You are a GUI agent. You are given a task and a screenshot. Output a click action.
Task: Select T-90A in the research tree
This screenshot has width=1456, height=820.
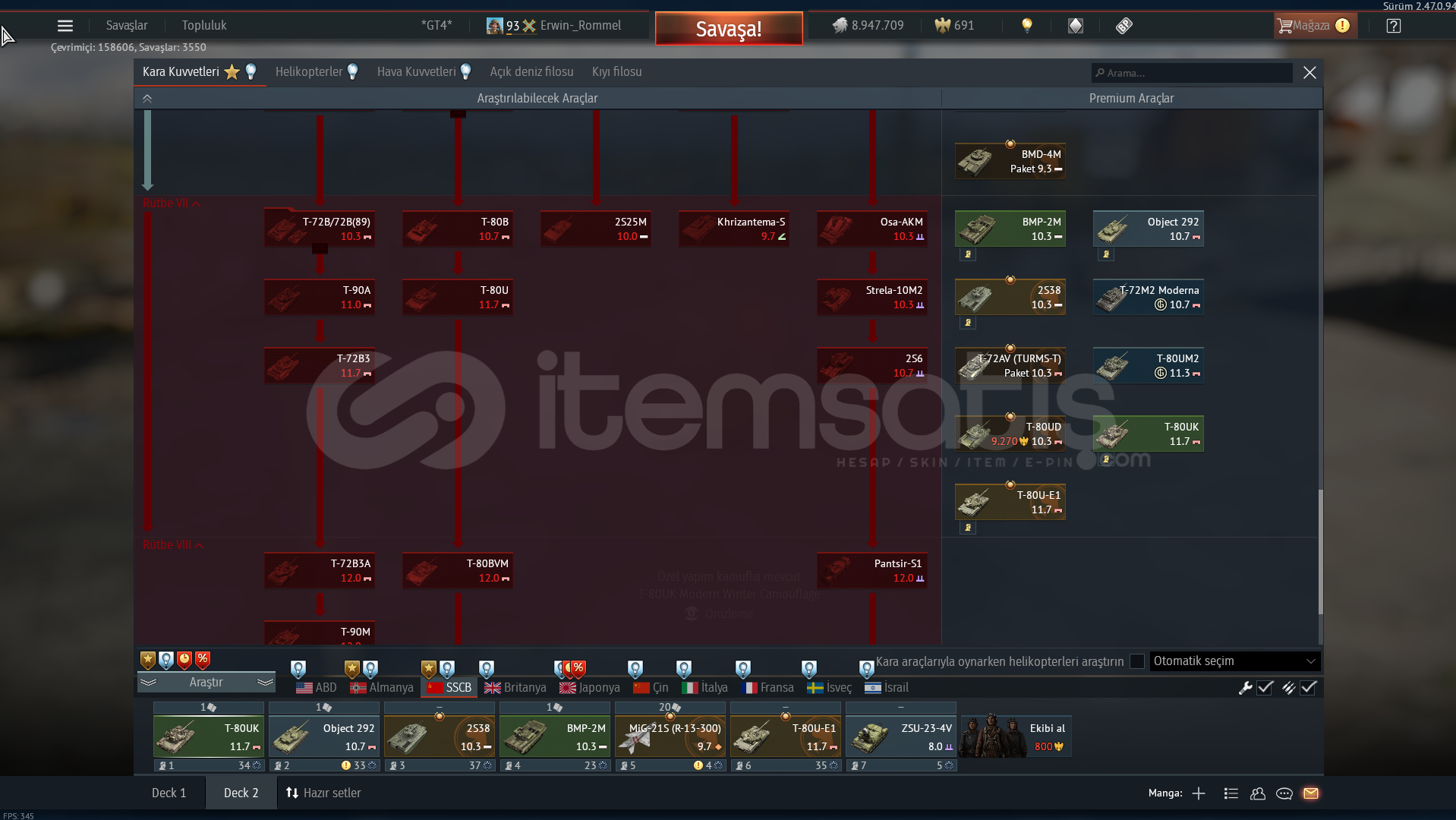[x=320, y=297]
